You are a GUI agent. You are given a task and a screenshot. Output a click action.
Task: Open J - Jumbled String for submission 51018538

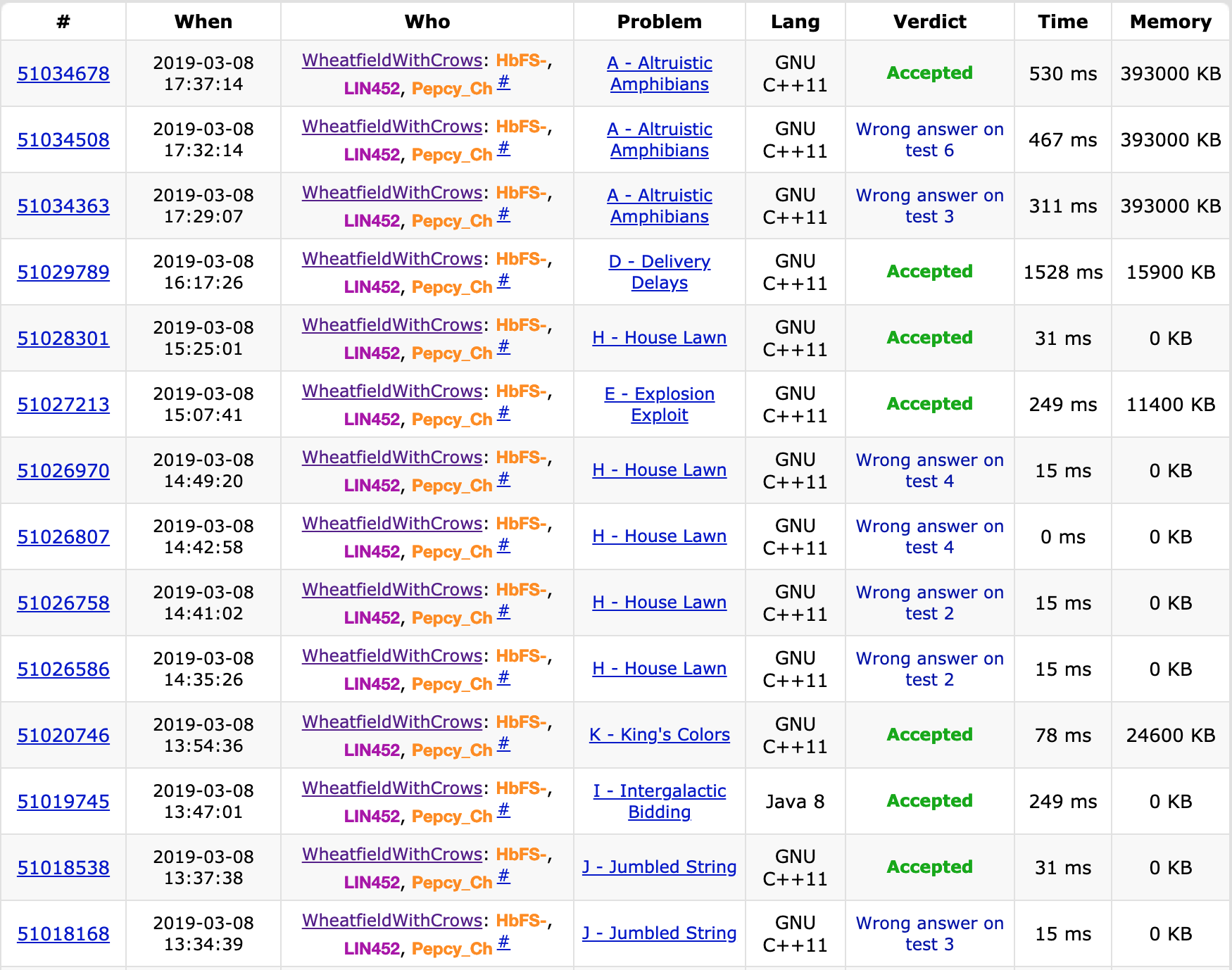[x=659, y=867]
